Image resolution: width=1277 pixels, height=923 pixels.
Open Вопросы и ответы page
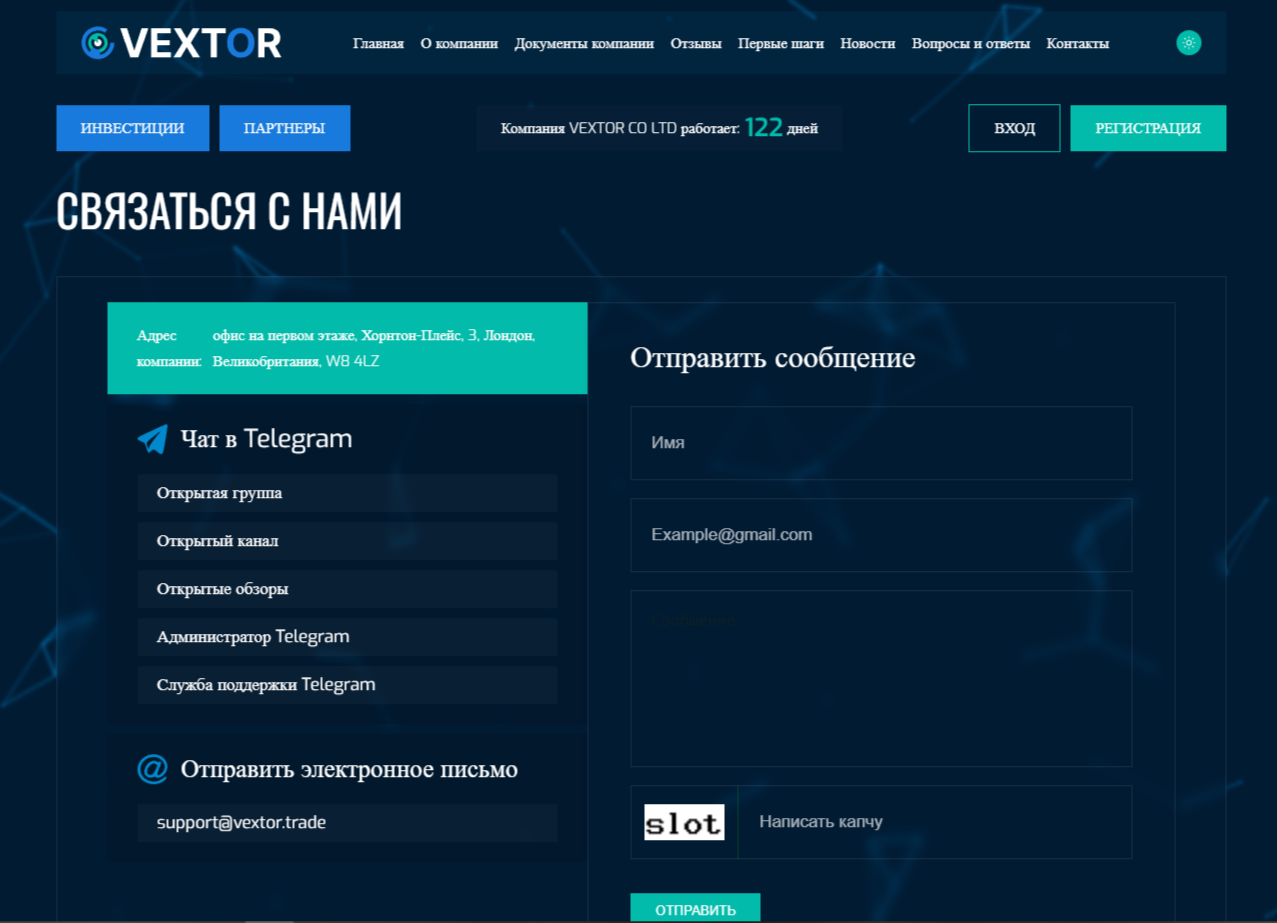click(971, 43)
